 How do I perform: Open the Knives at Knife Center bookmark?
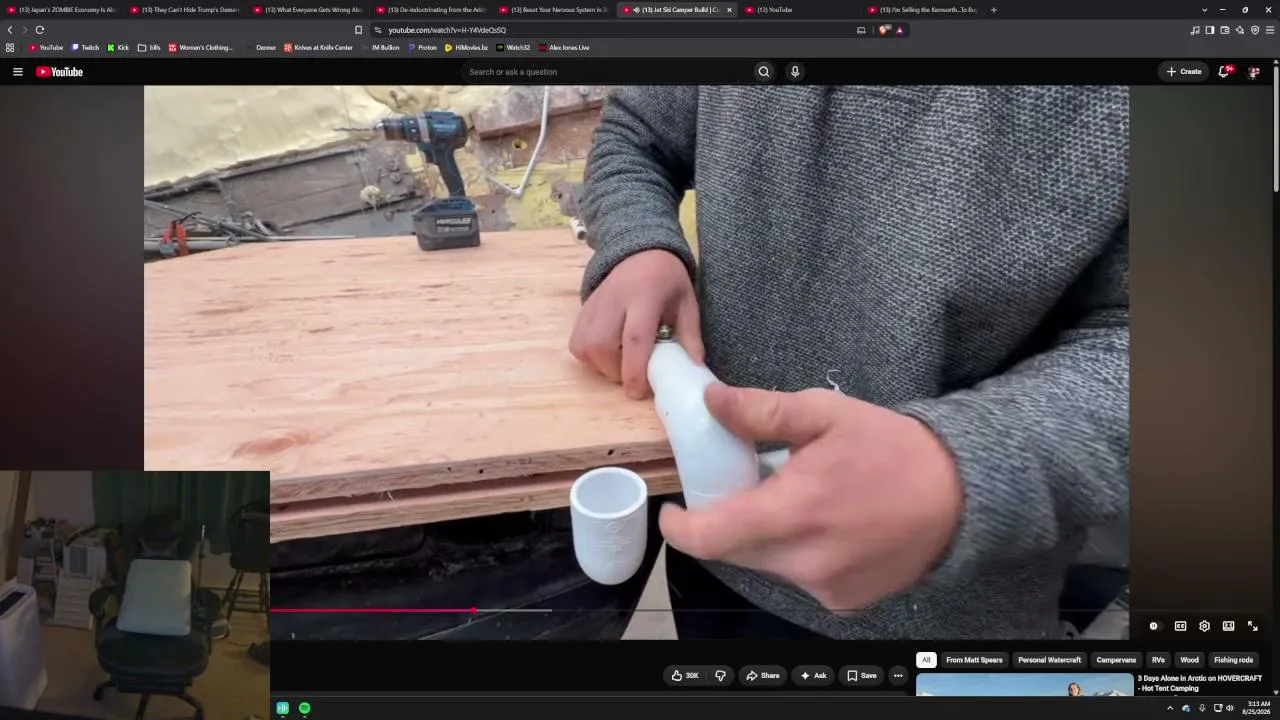[318, 47]
